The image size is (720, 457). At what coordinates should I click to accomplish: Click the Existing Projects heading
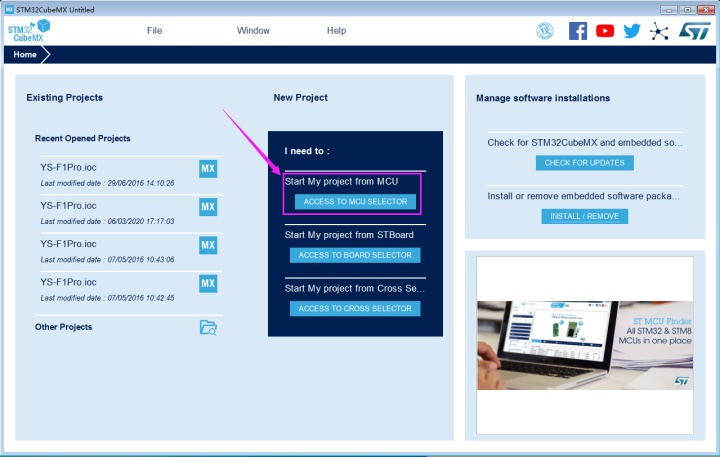(x=64, y=97)
